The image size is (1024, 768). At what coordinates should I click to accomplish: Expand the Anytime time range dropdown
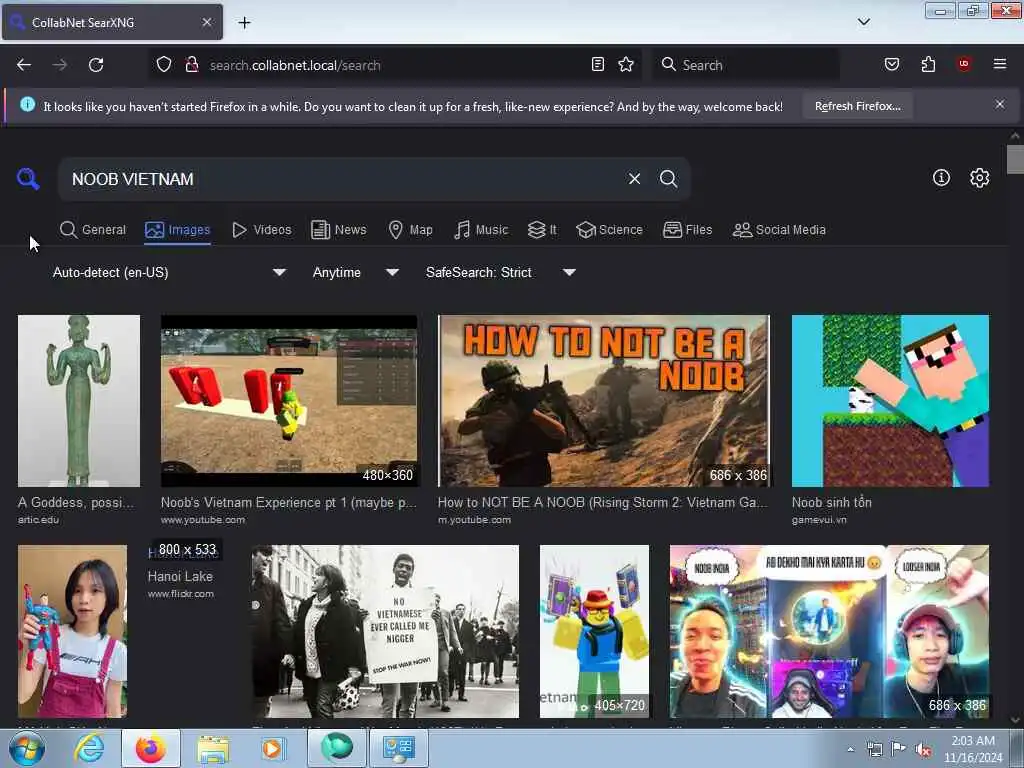point(355,272)
